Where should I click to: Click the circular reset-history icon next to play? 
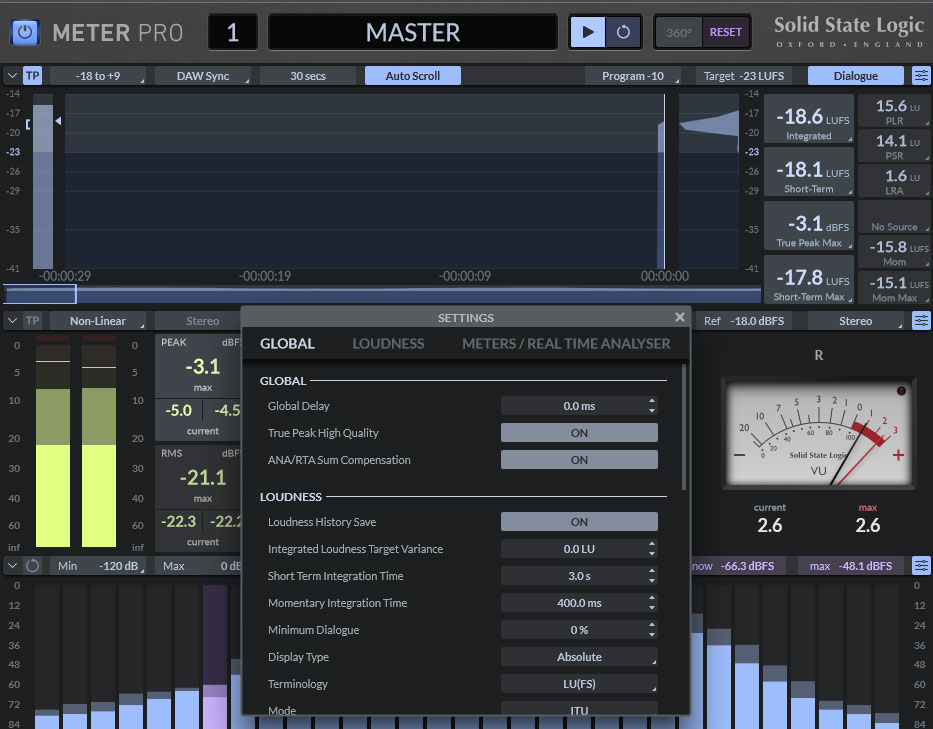(623, 32)
